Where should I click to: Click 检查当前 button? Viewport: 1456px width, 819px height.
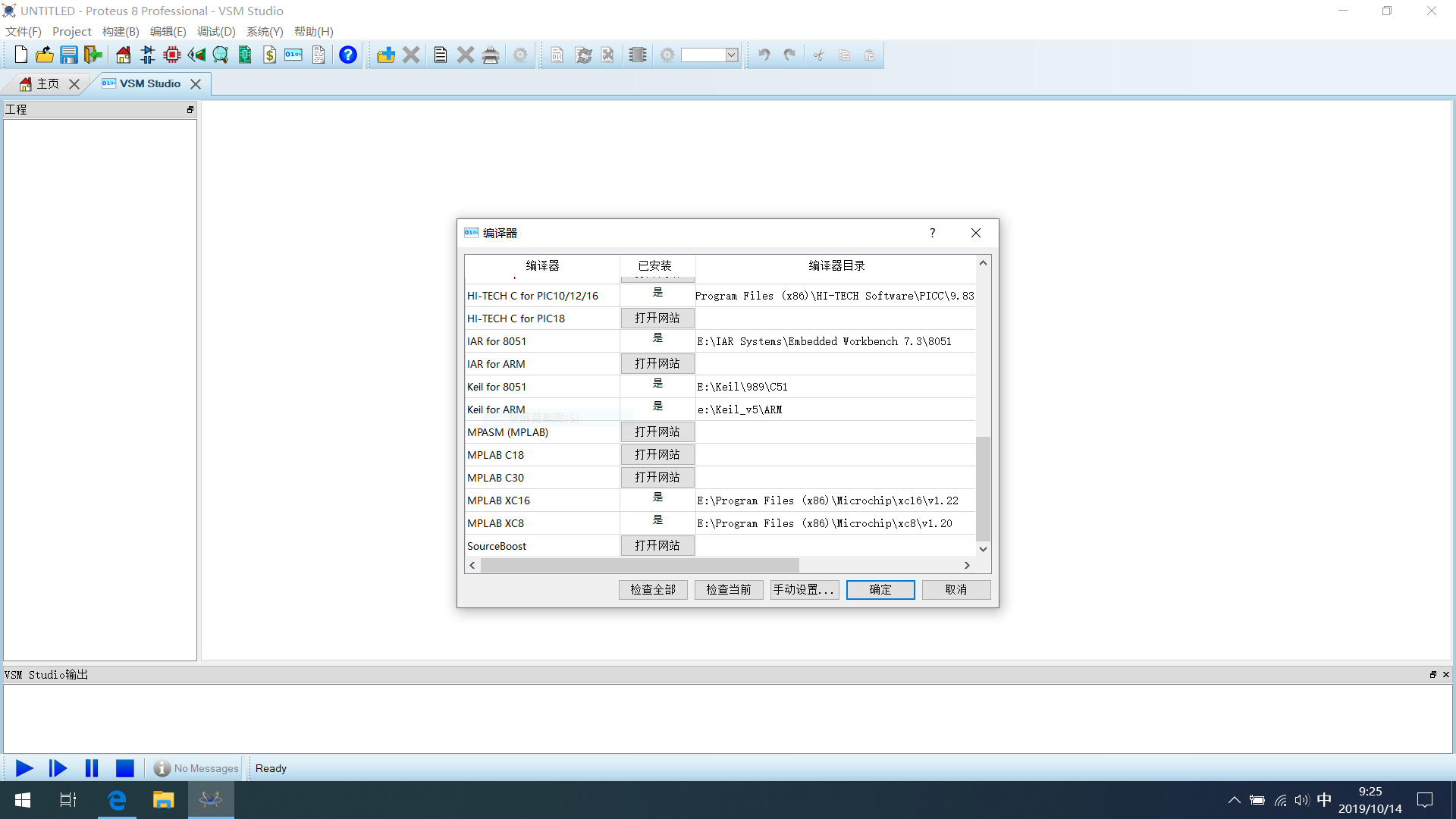[729, 589]
